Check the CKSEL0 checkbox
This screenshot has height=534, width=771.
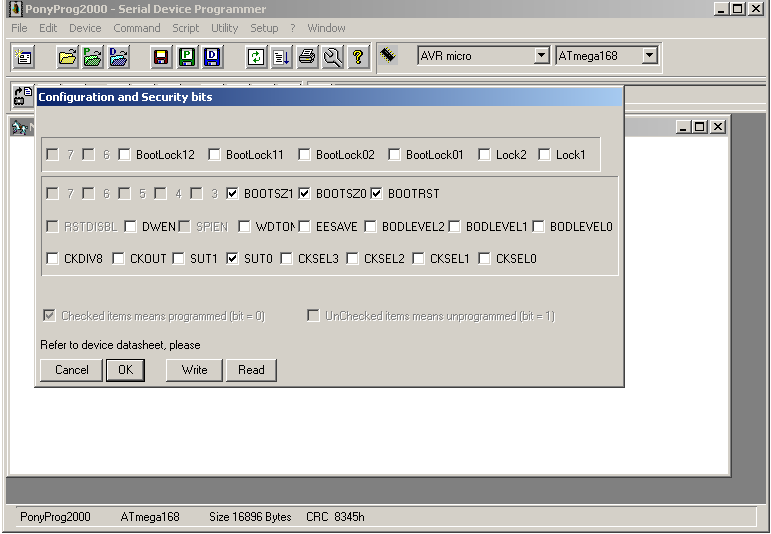tap(484, 259)
